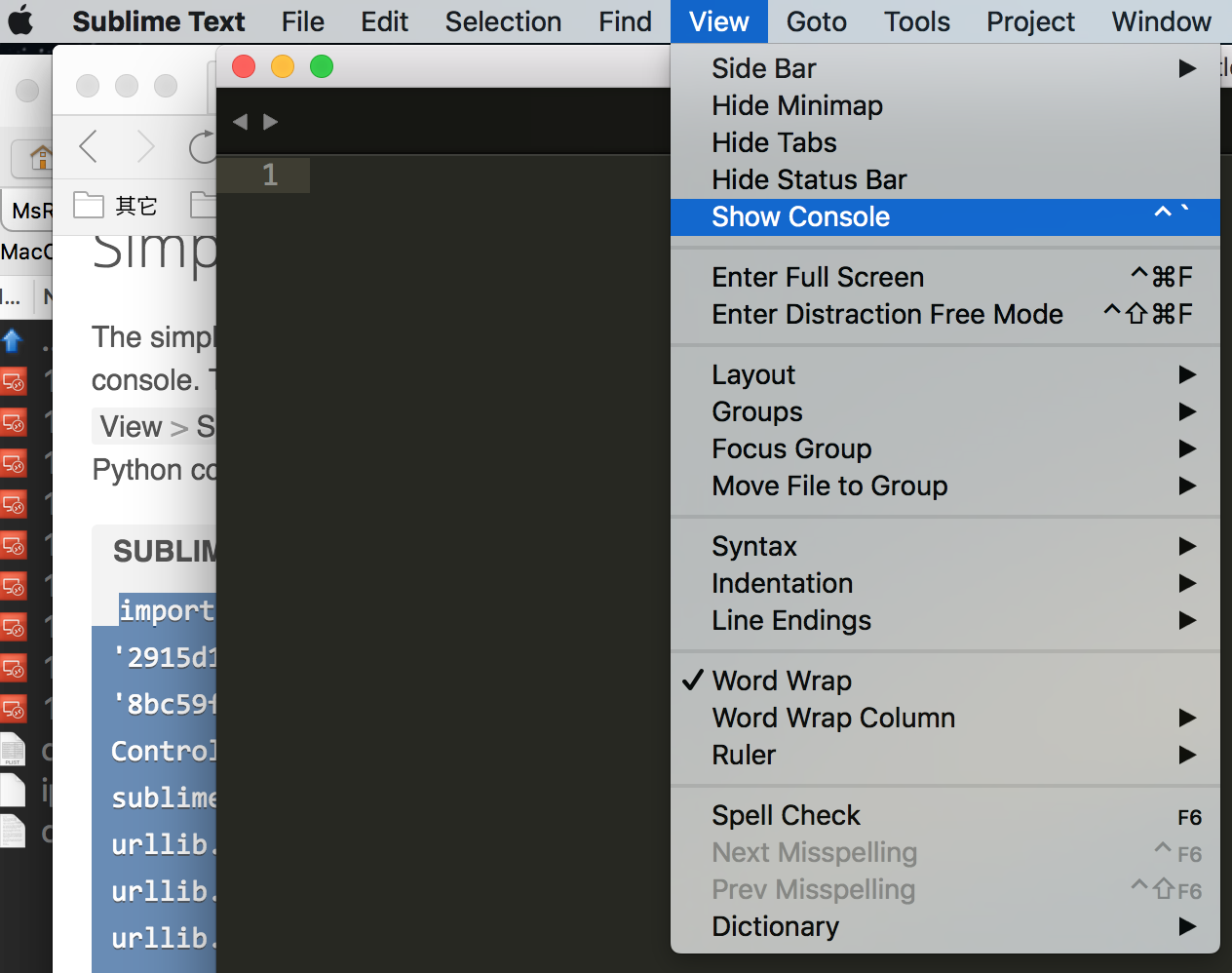
Task: Open the Goto menu
Action: (816, 21)
